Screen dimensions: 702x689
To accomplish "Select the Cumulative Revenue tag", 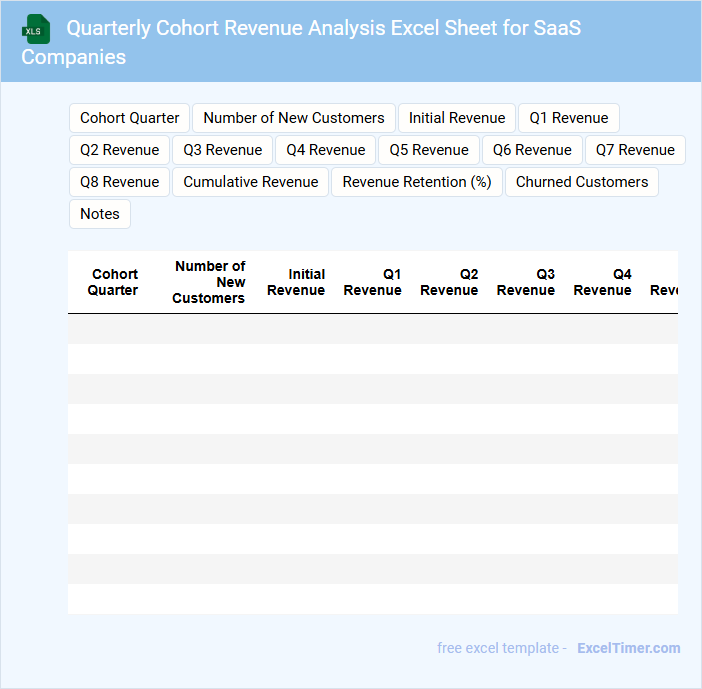I will pos(250,182).
